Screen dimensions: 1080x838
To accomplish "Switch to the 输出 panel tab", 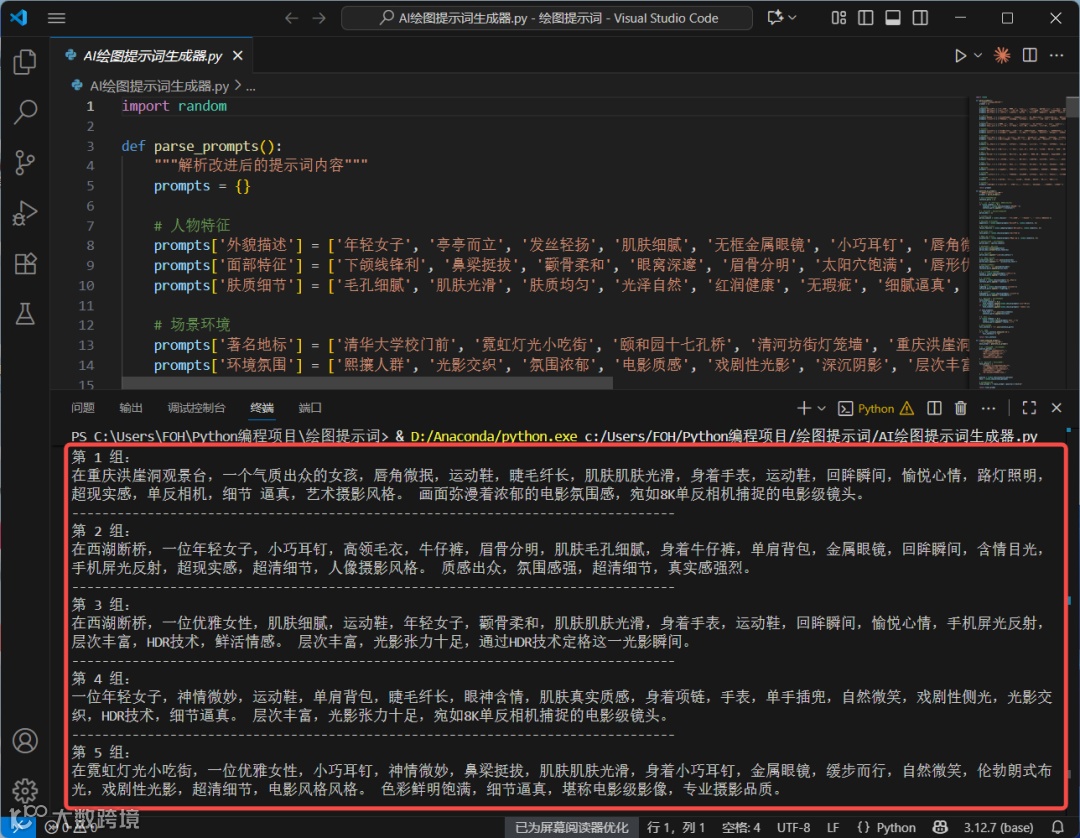I will (x=131, y=408).
